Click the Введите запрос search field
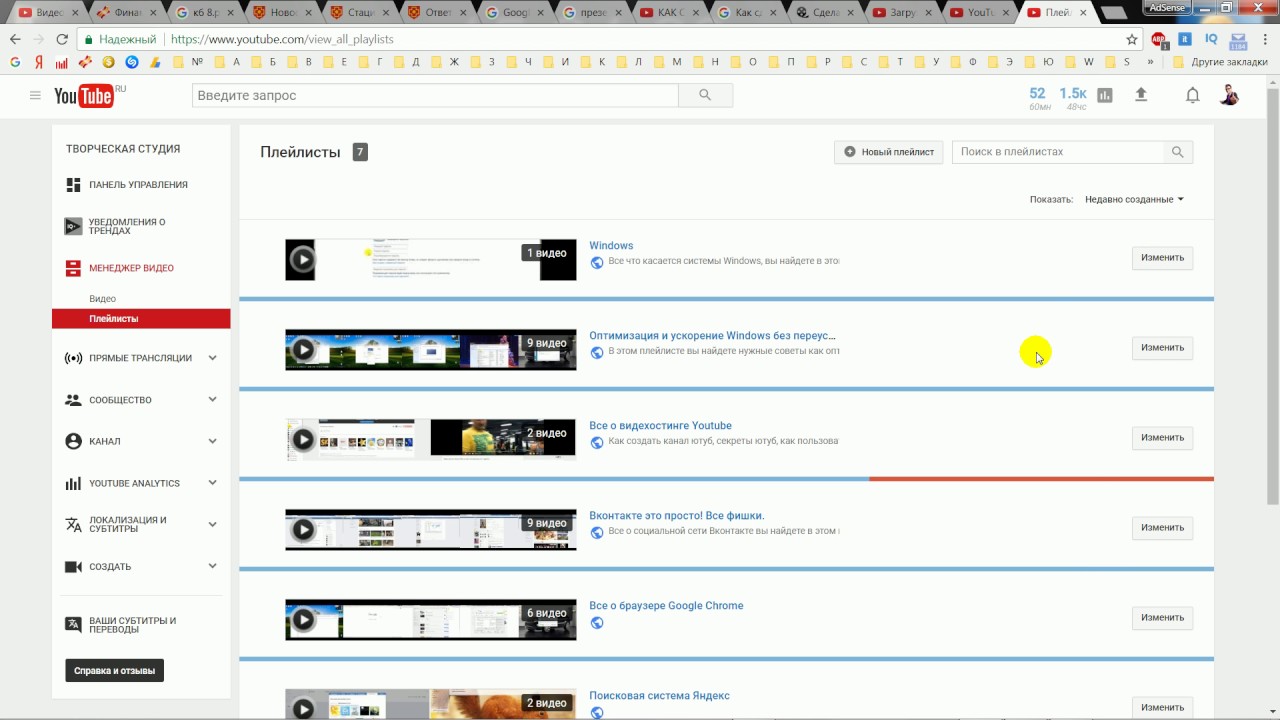 click(x=435, y=95)
